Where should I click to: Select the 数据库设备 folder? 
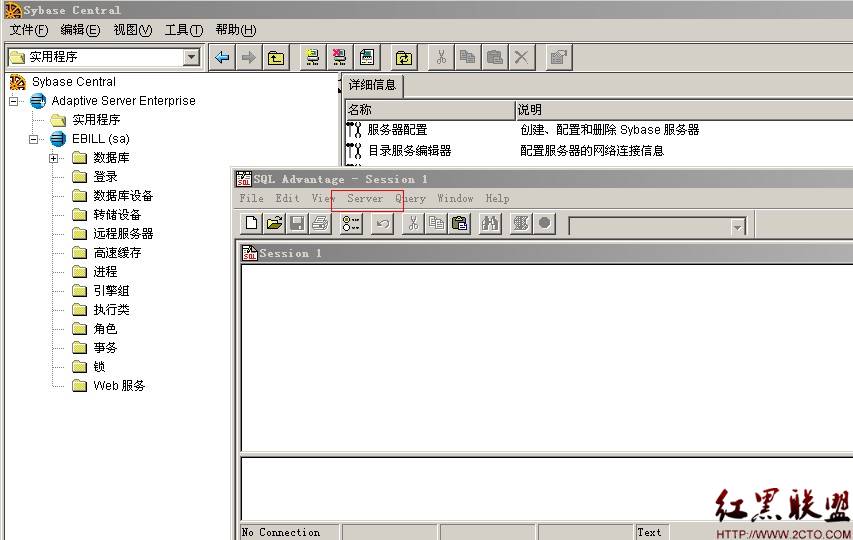[123, 196]
